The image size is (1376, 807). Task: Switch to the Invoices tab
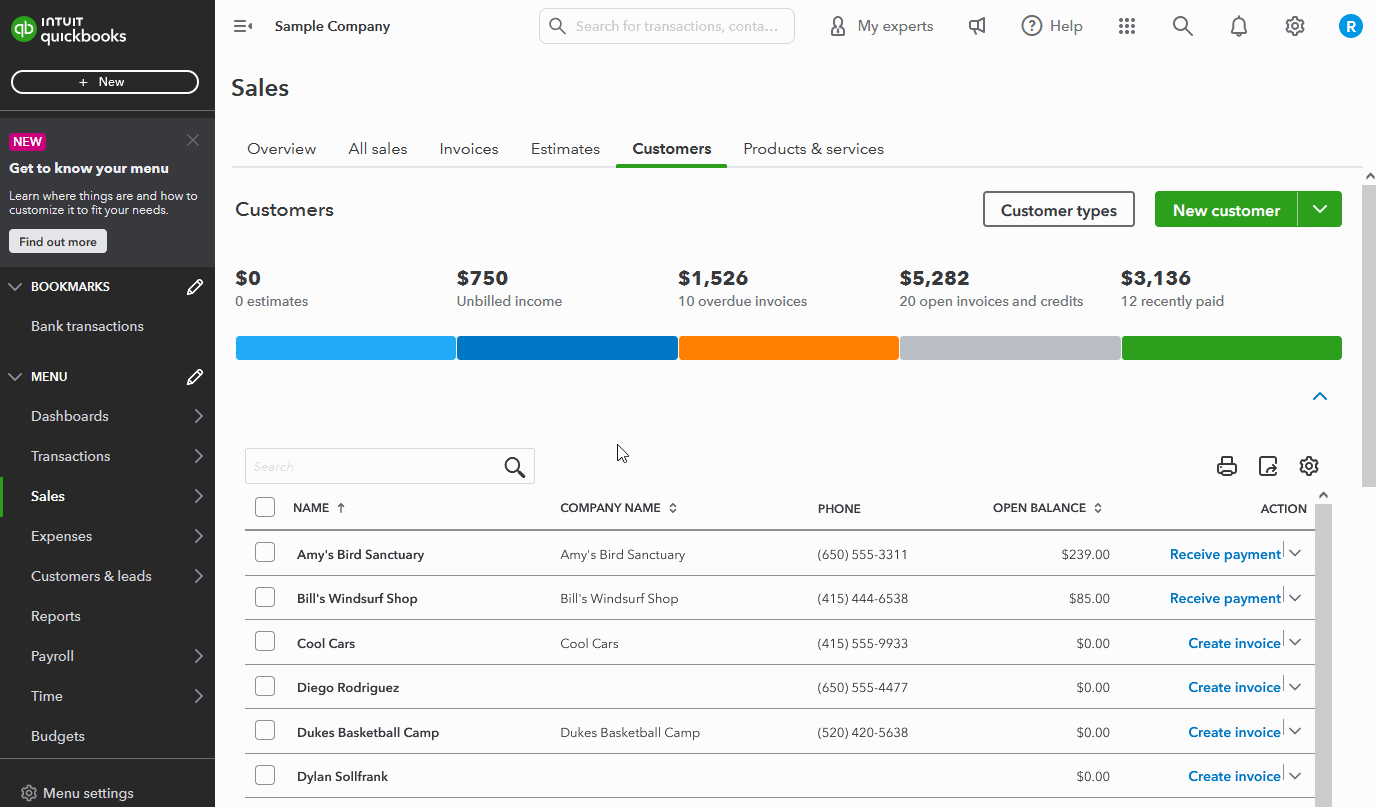[x=469, y=149]
